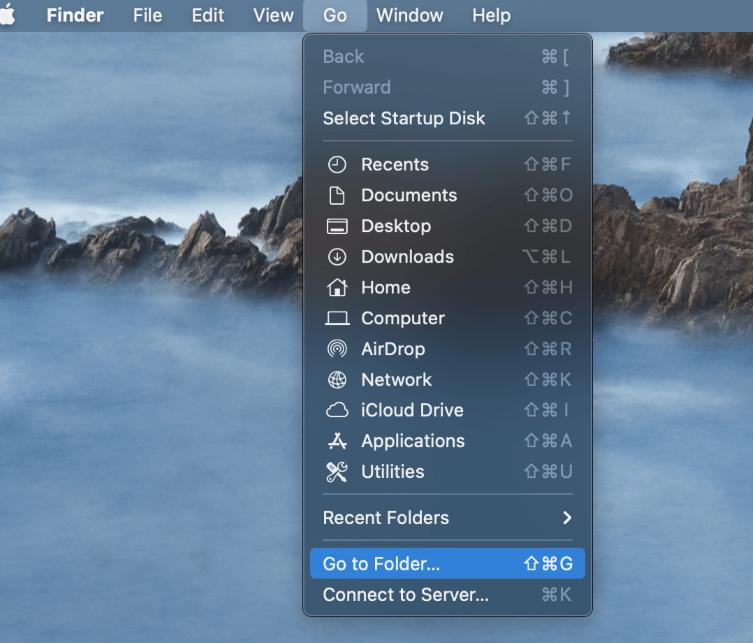Image resolution: width=753 pixels, height=643 pixels.
Task: Open the Window menu in menu bar
Action: coord(409,15)
